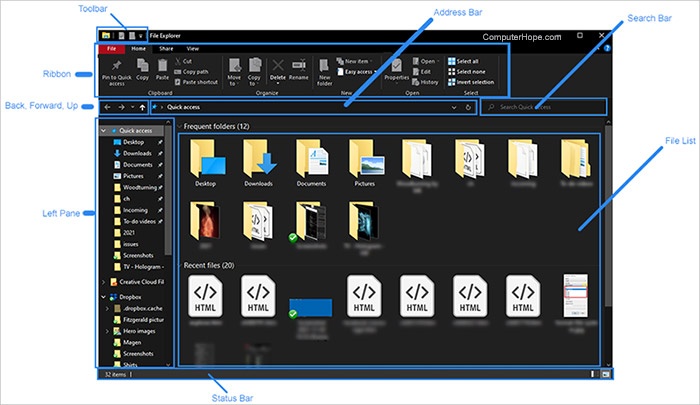Go Up one folder level
This screenshot has width=700, height=405.
pyautogui.click(x=142, y=107)
